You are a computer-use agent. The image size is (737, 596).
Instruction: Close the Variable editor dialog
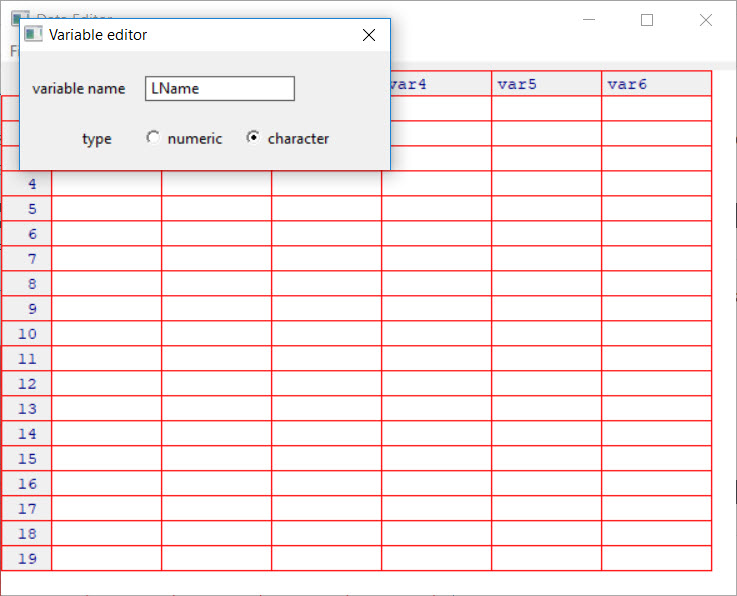coord(368,35)
